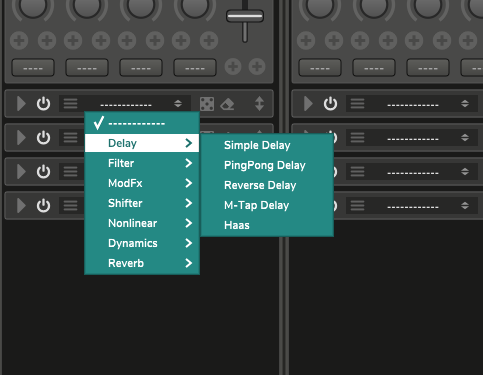
Task: Click third dashed button in right panel
Action: [428, 68]
